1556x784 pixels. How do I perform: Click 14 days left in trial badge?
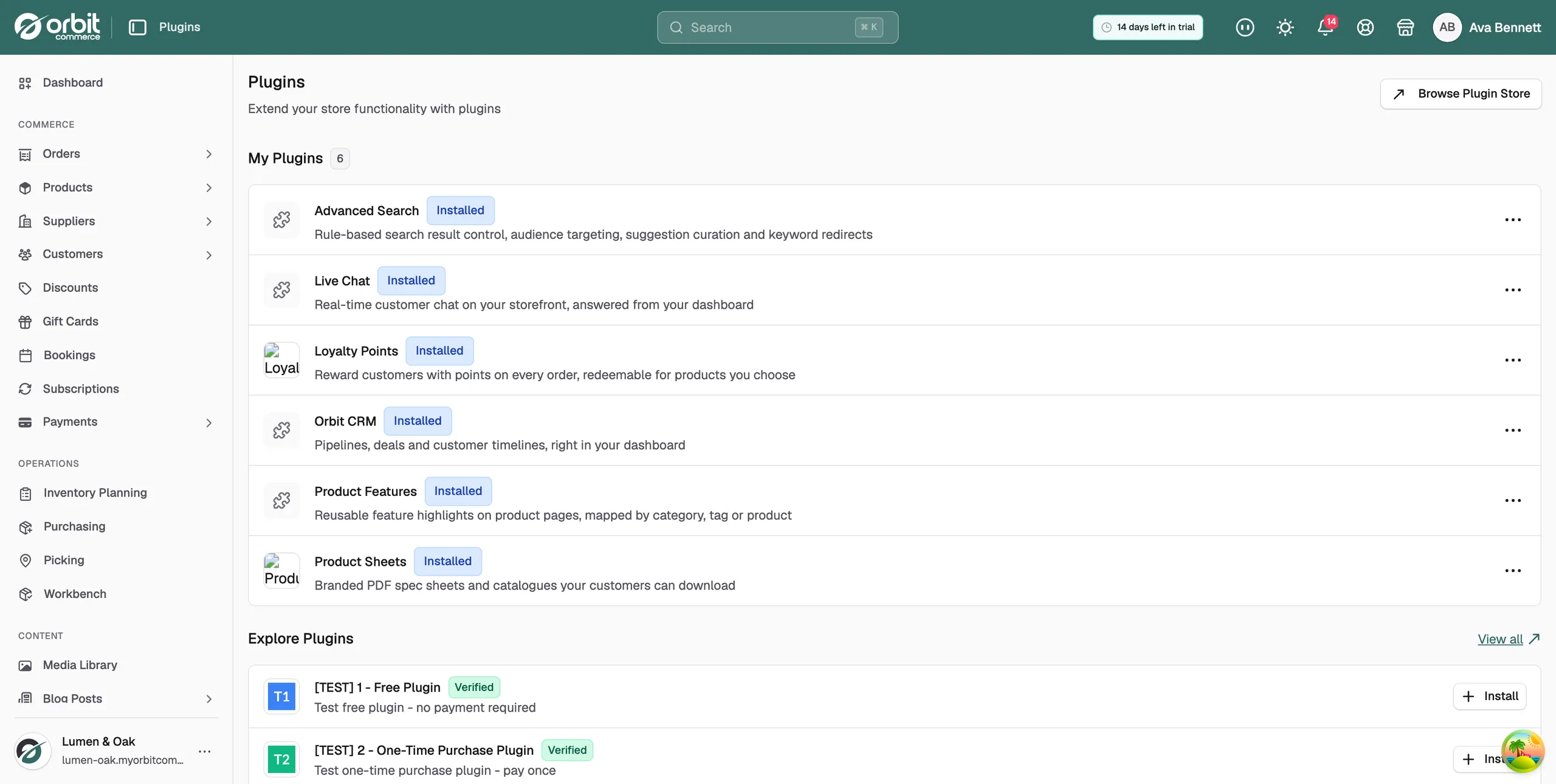tap(1148, 27)
